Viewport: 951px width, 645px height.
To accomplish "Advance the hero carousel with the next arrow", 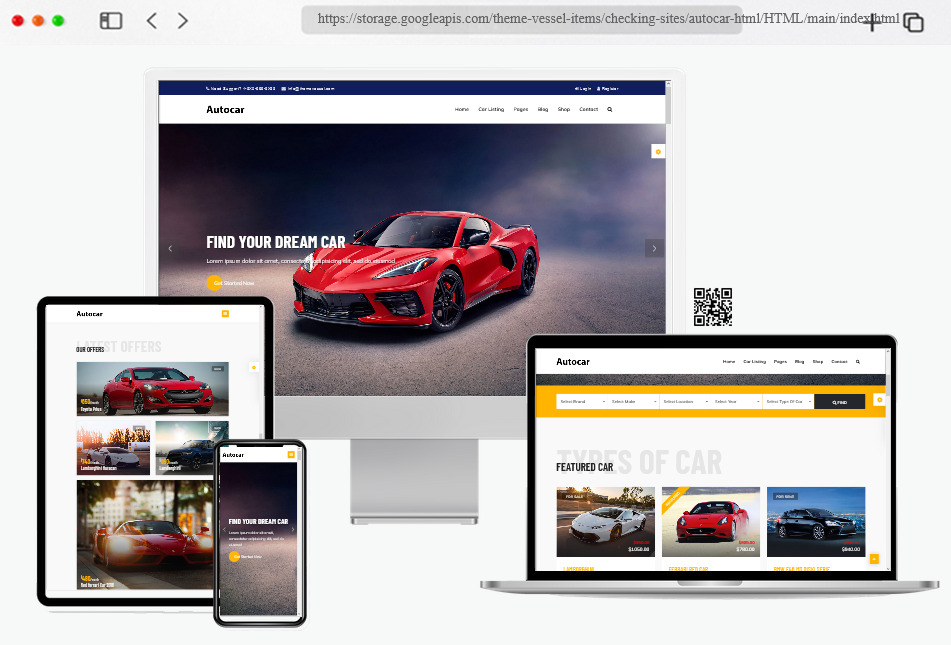I will point(655,247).
